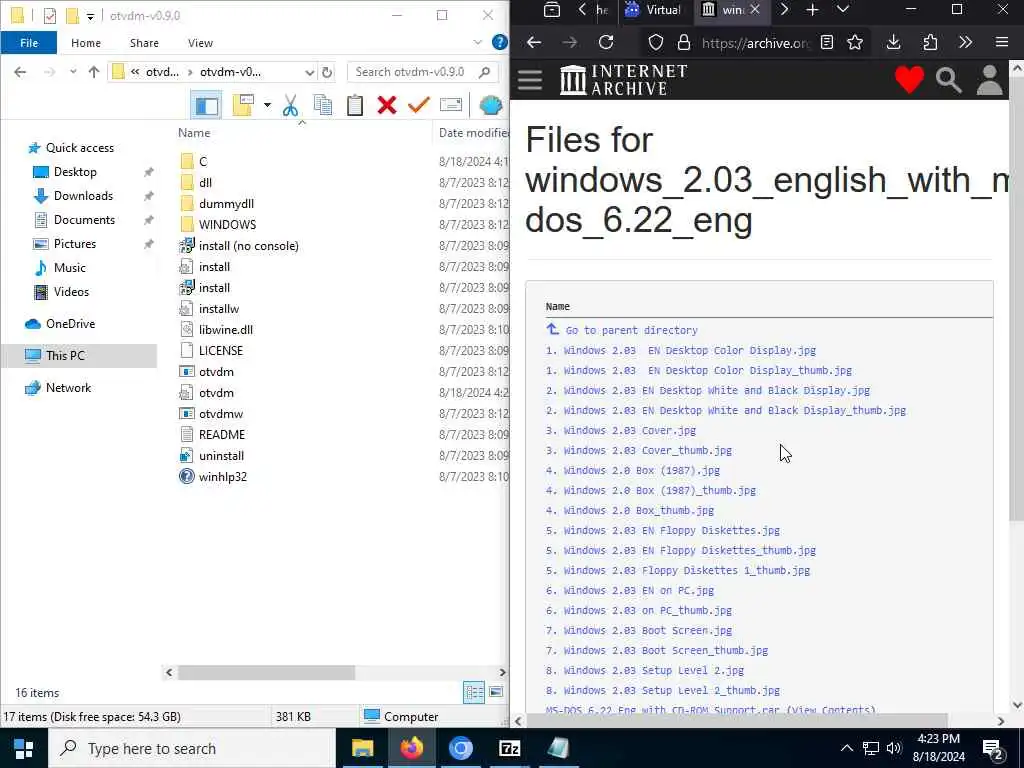
Task: Open Go to parent directory link
Action: 631,330
